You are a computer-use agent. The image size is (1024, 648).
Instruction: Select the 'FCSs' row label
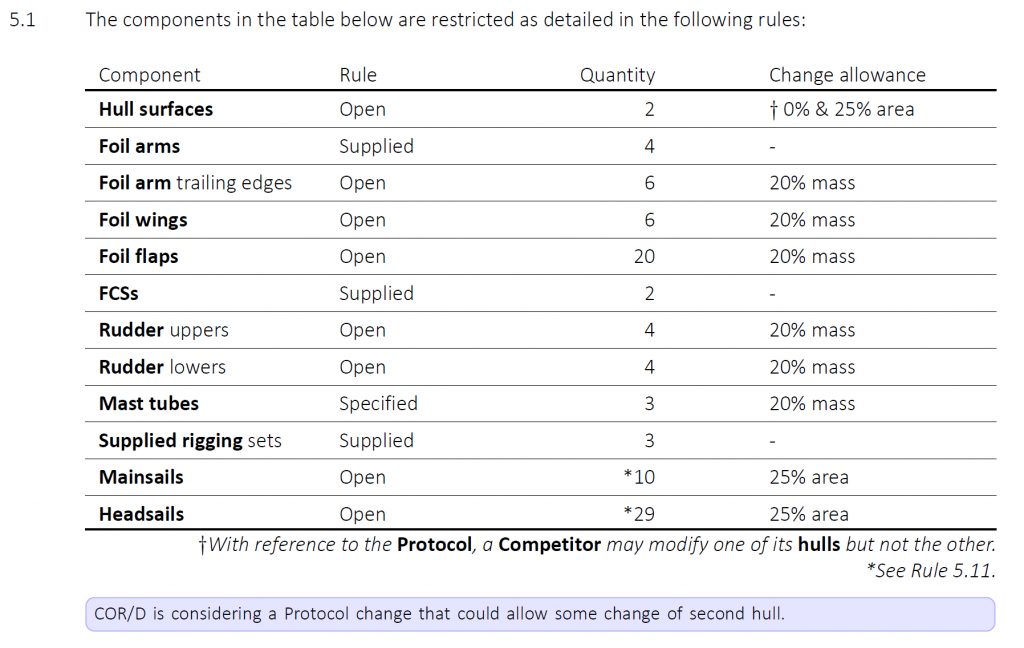[118, 293]
